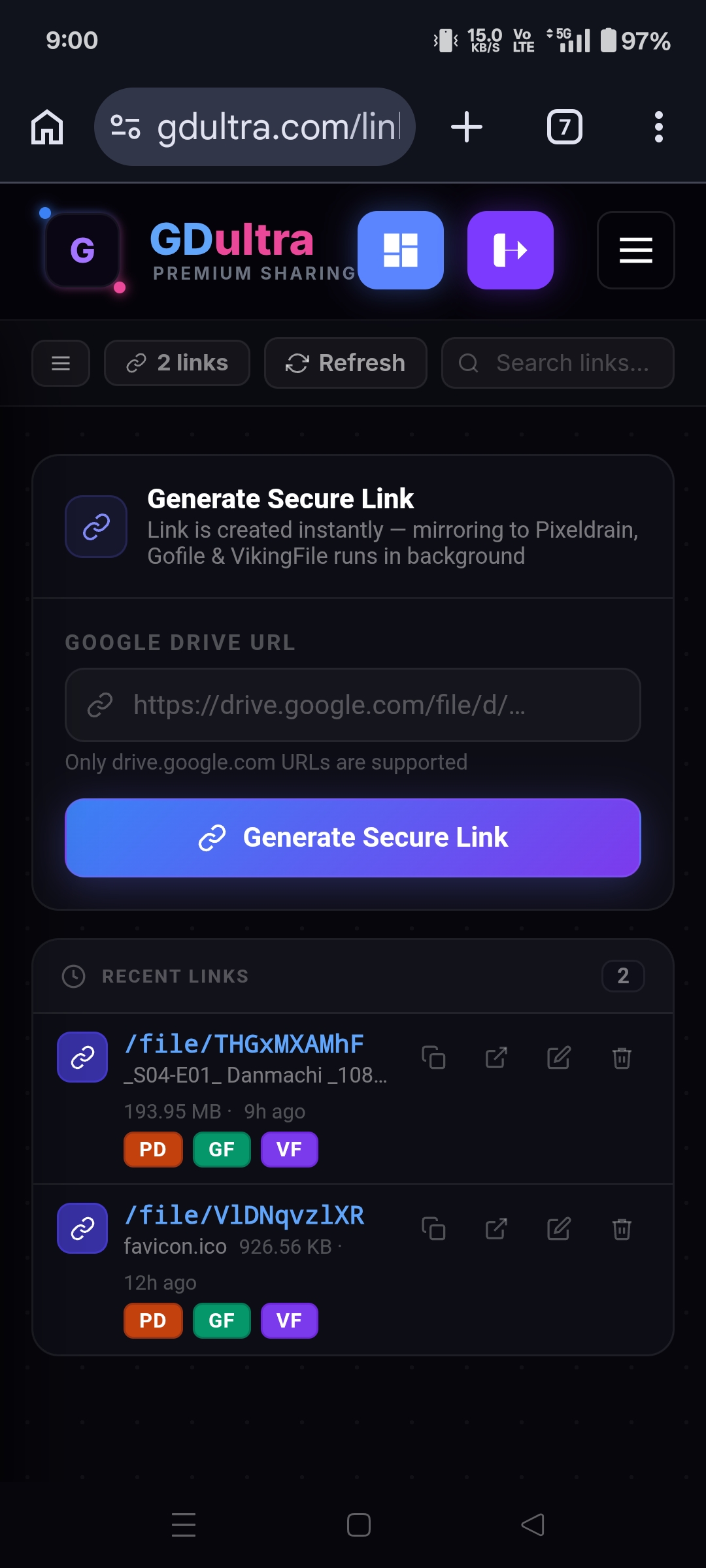Delete the favicon.ico link
The height and width of the screenshot is (1568, 706).
(x=620, y=1230)
